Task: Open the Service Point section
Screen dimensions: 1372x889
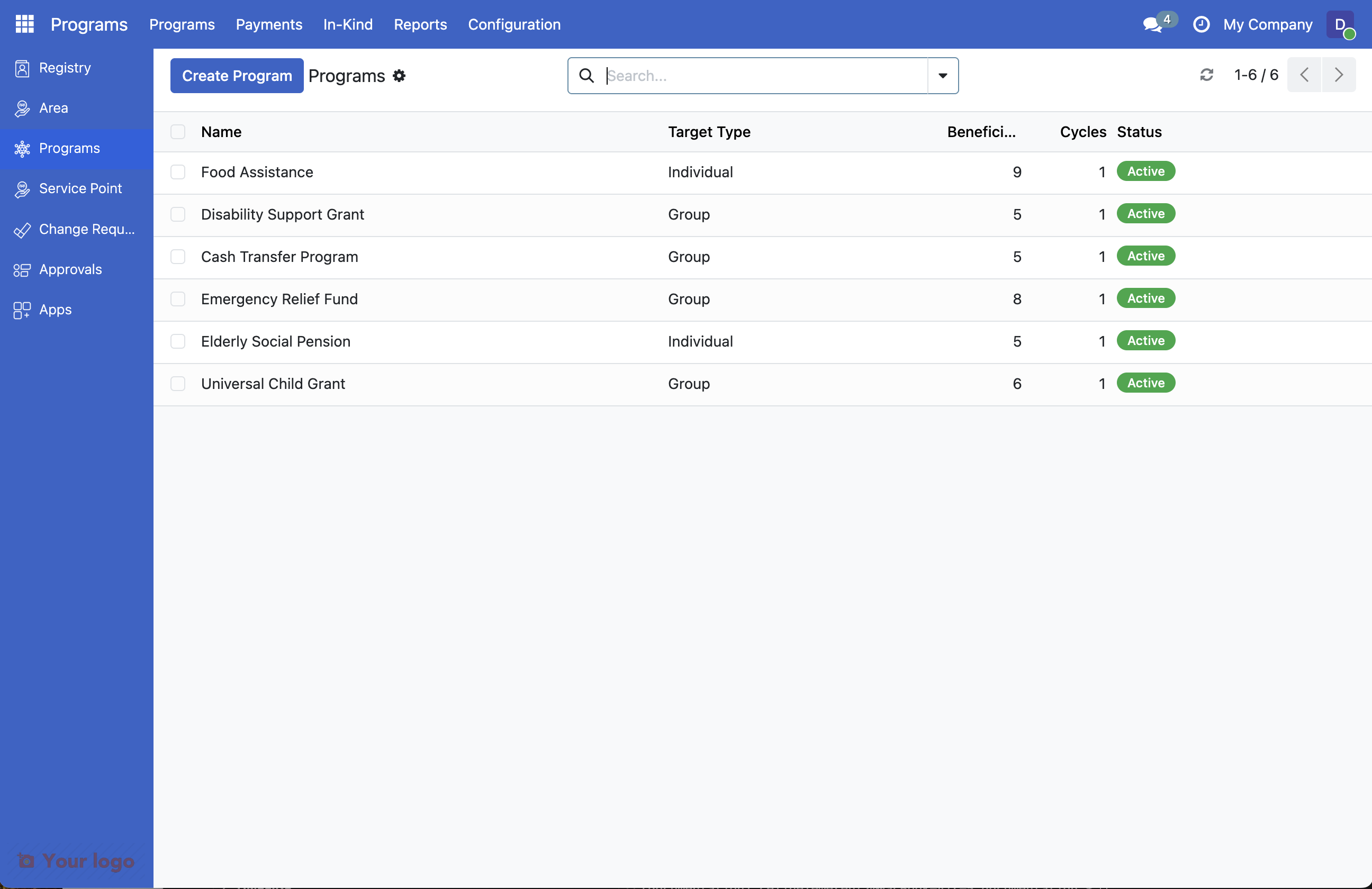Action: 80,188
